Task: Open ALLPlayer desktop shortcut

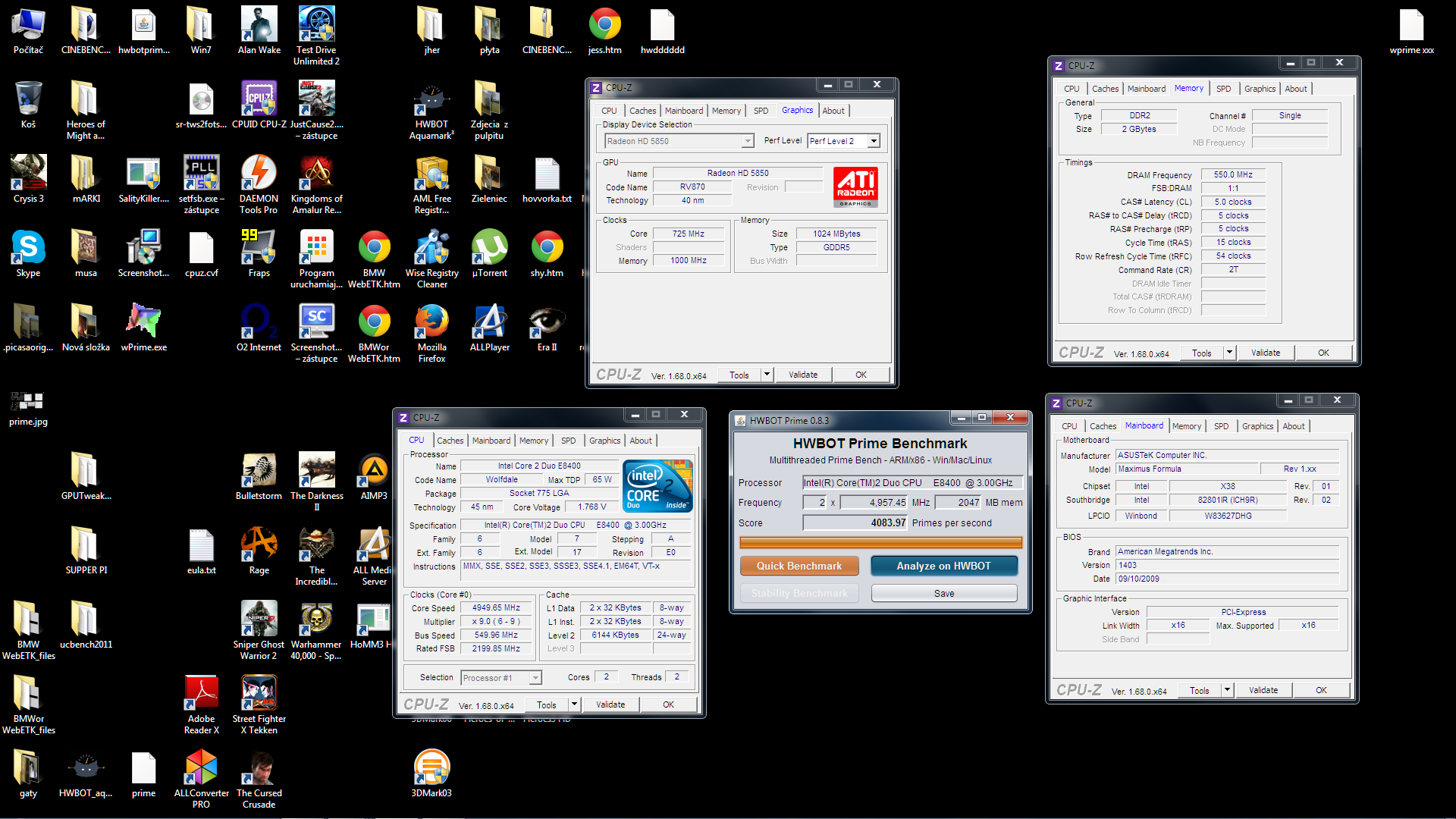Action: pyautogui.click(x=489, y=328)
